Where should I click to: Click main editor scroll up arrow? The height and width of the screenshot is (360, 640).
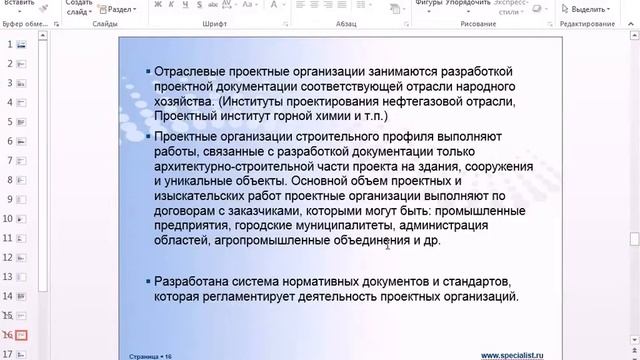point(634,36)
